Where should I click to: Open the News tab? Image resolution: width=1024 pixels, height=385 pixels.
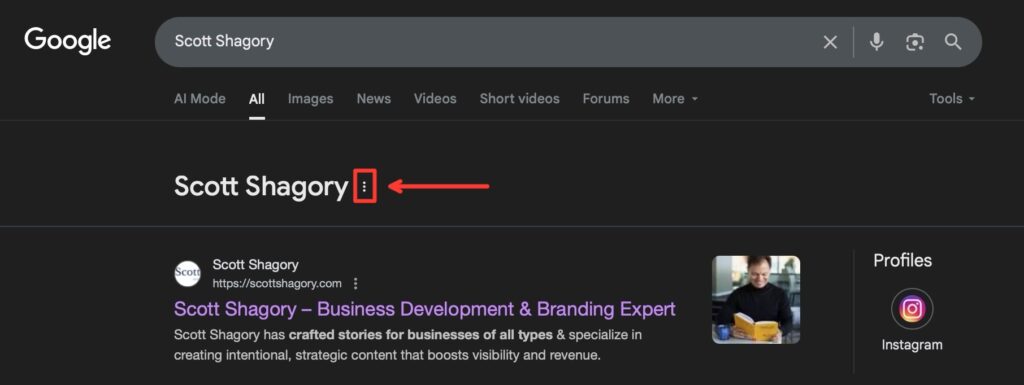coord(374,99)
